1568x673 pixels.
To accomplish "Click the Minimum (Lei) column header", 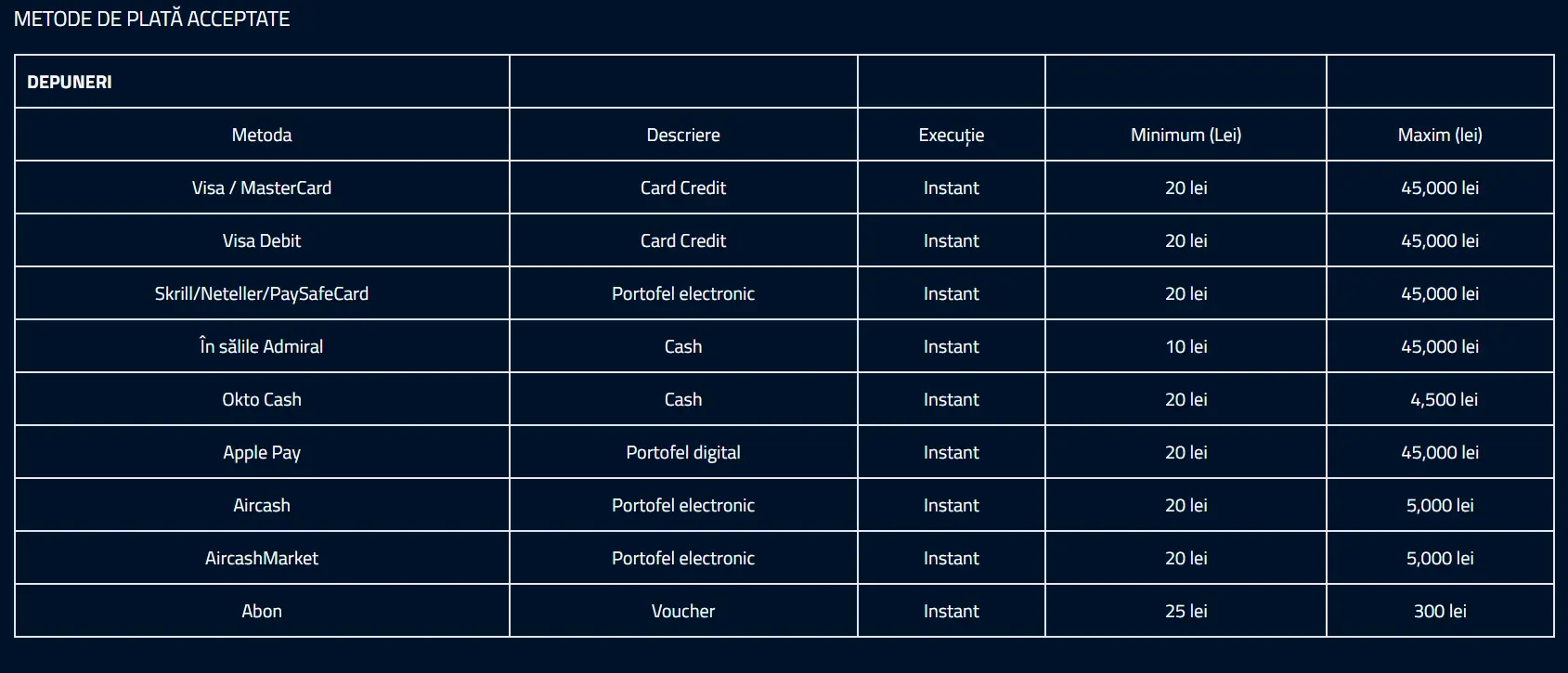I will click(x=1186, y=135).
